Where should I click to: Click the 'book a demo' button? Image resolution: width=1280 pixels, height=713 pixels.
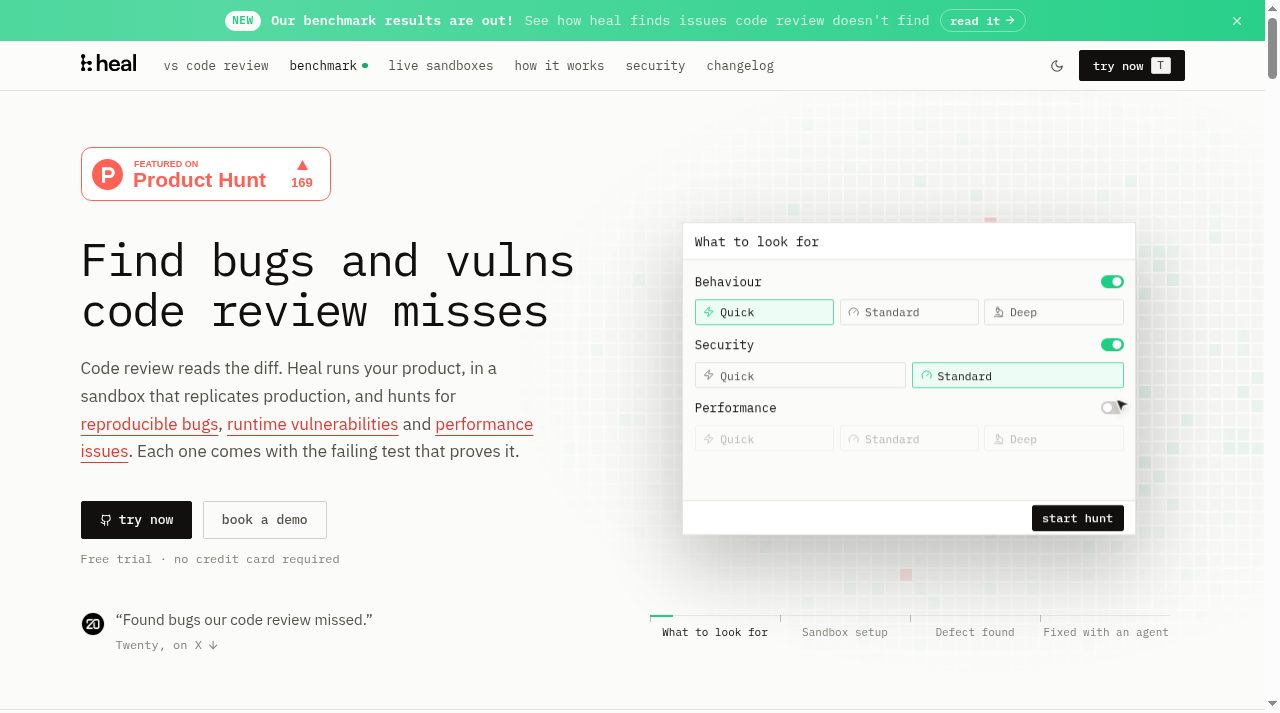click(x=265, y=520)
